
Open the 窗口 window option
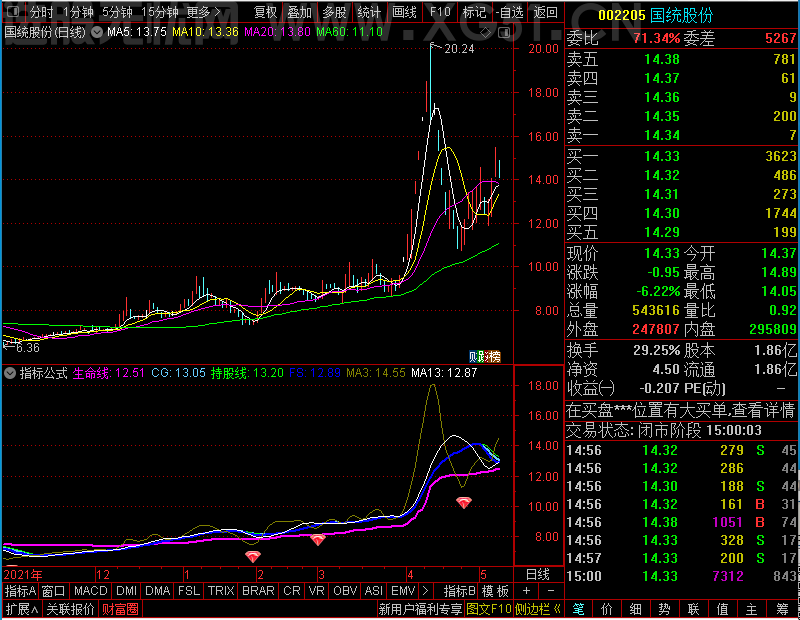pos(54,591)
